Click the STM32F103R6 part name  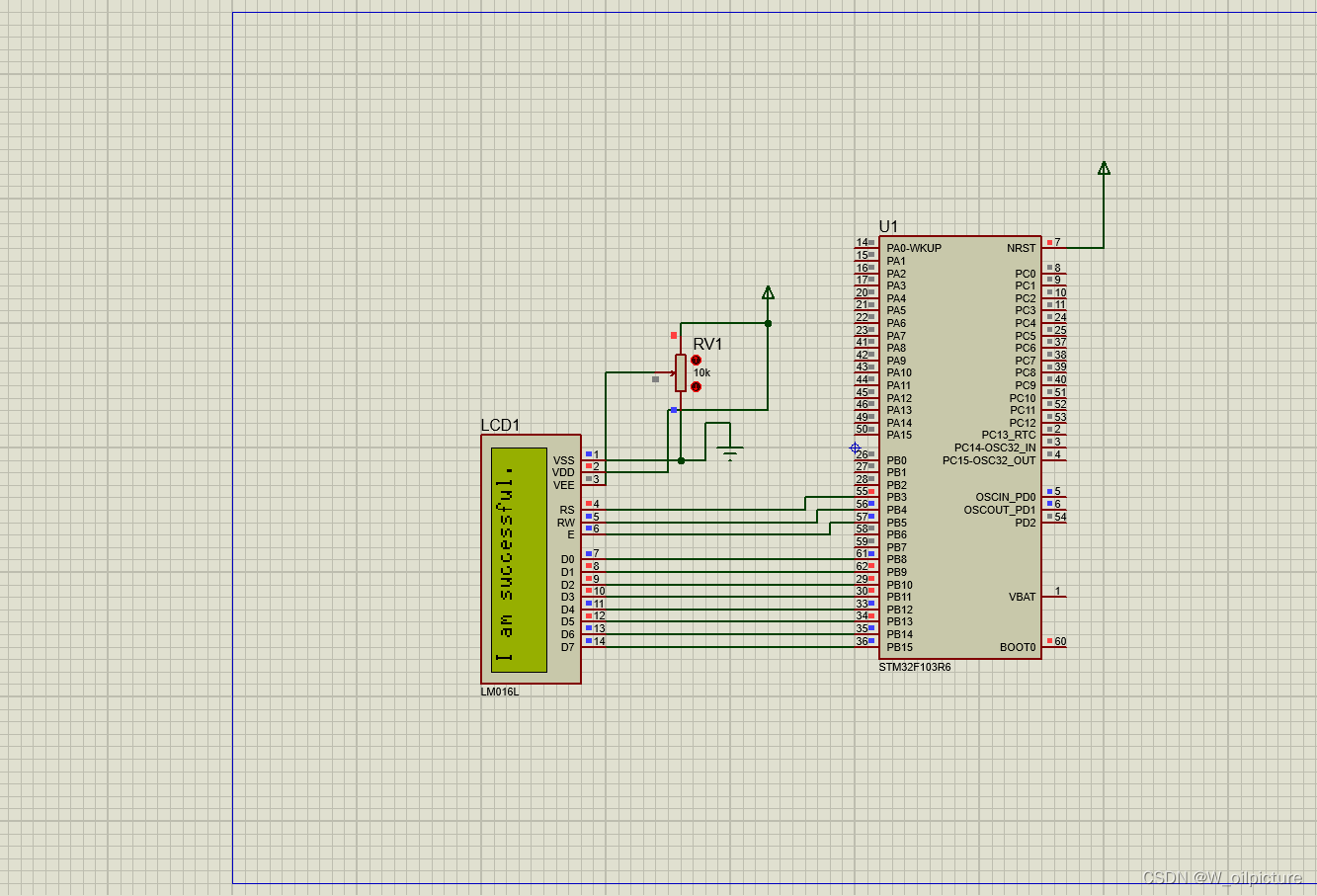pyautogui.click(x=915, y=667)
